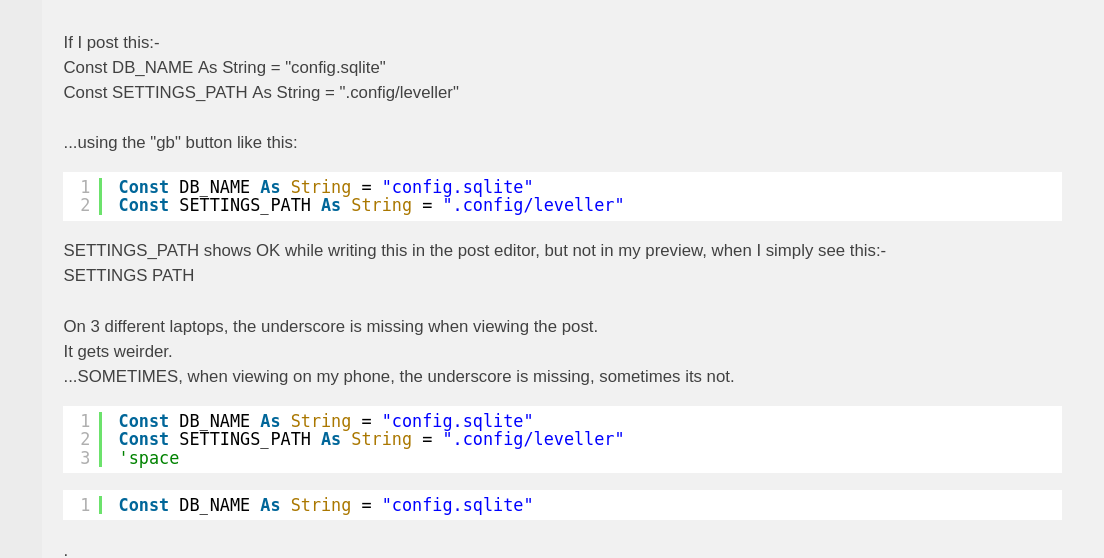Click plain-text line "Const DB_NAME As String" above code
The height and width of the screenshot is (558, 1104).
224,67
